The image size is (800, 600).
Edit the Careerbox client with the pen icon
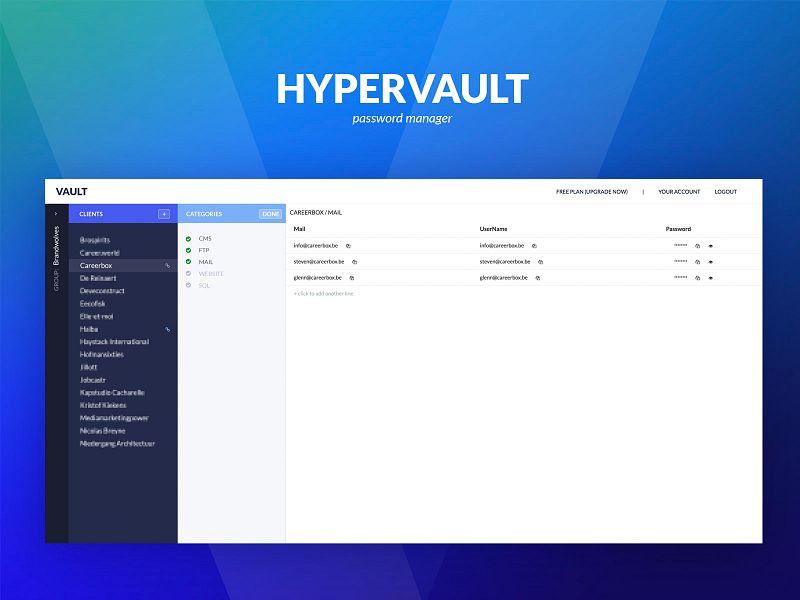click(168, 266)
